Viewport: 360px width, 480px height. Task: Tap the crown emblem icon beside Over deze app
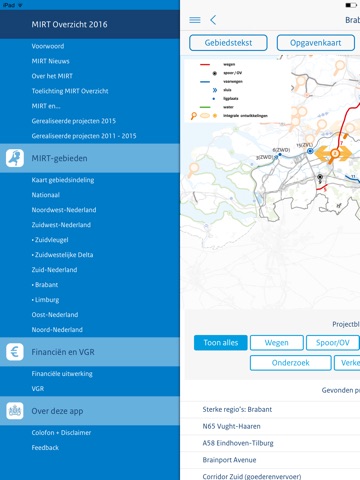[x=15, y=411]
